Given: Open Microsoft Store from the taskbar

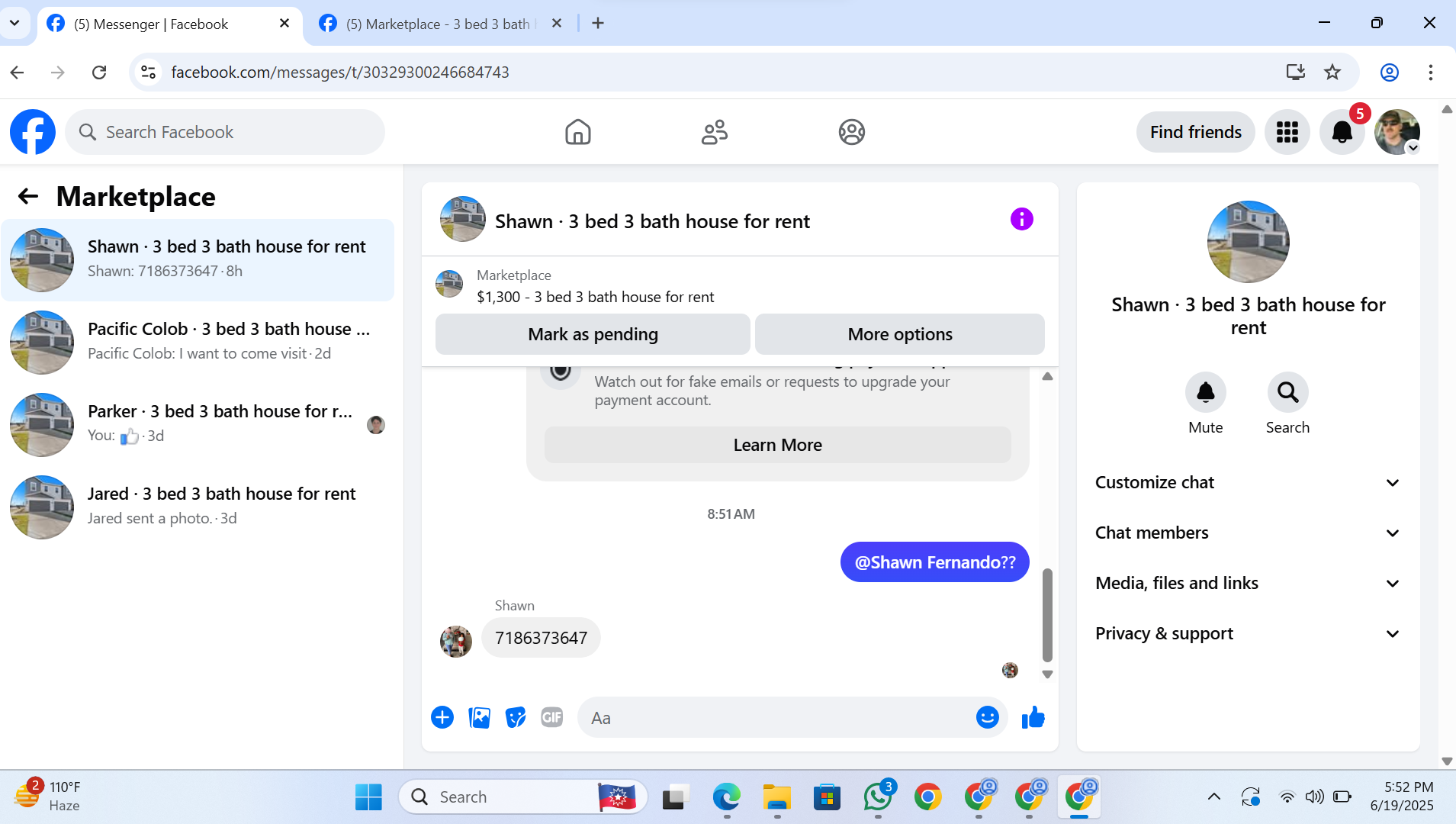Looking at the screenshot, I should pos(828,797).
